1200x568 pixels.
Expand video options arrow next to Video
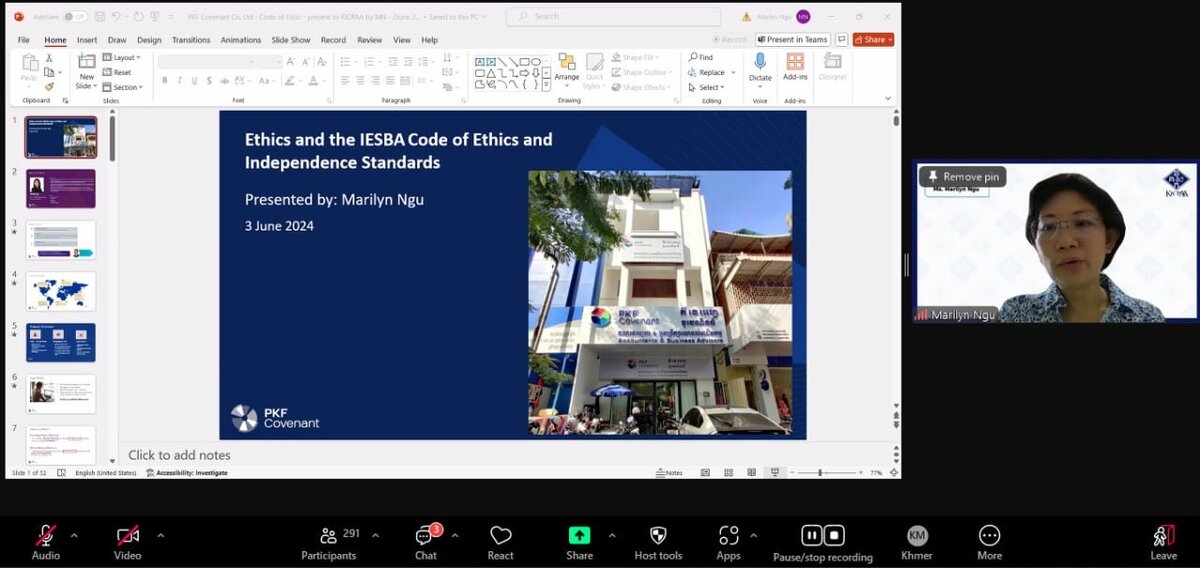pyautogui.click(x=160, y=535)
